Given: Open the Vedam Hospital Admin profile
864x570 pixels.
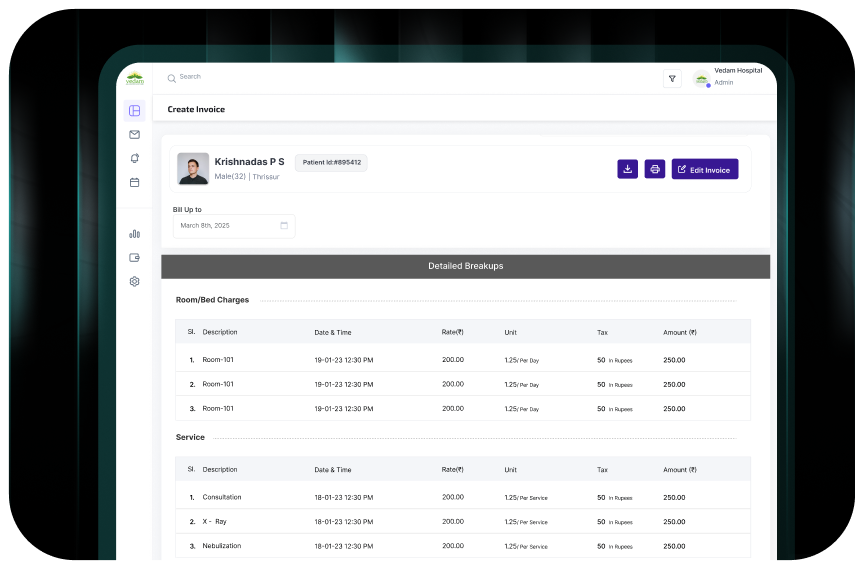Looking at the screenshot, I should 728,77.
